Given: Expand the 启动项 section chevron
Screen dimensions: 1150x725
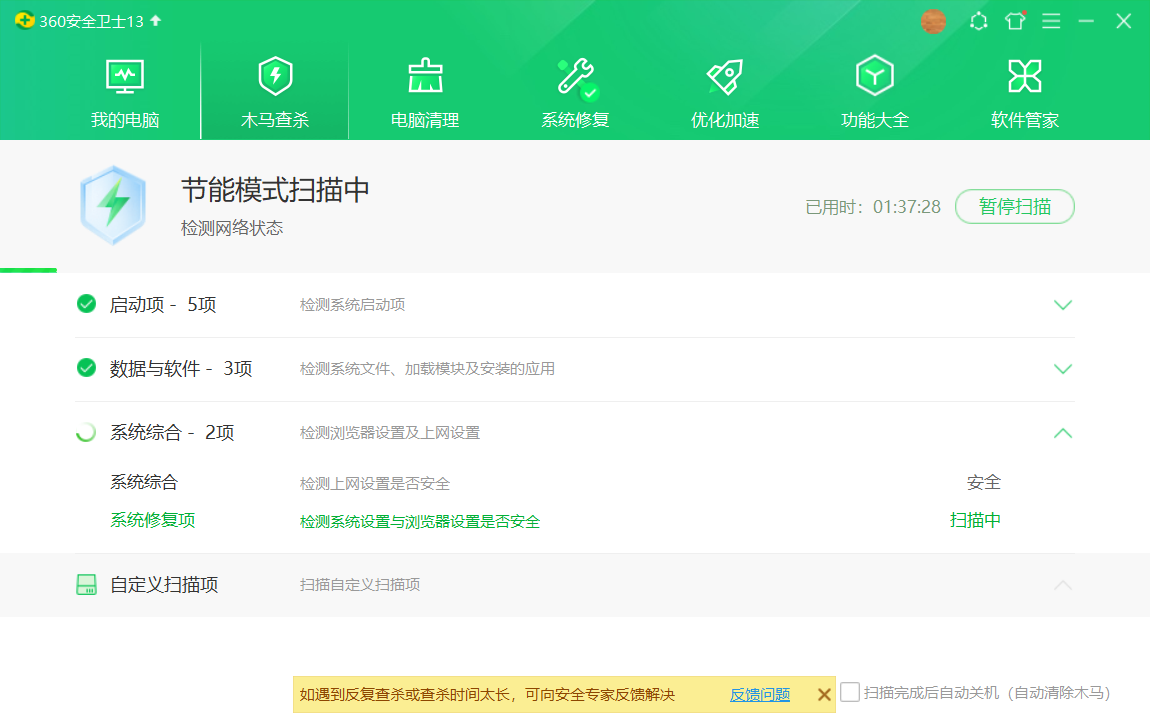Looking at the screenshot, I should click(1063, 305).
